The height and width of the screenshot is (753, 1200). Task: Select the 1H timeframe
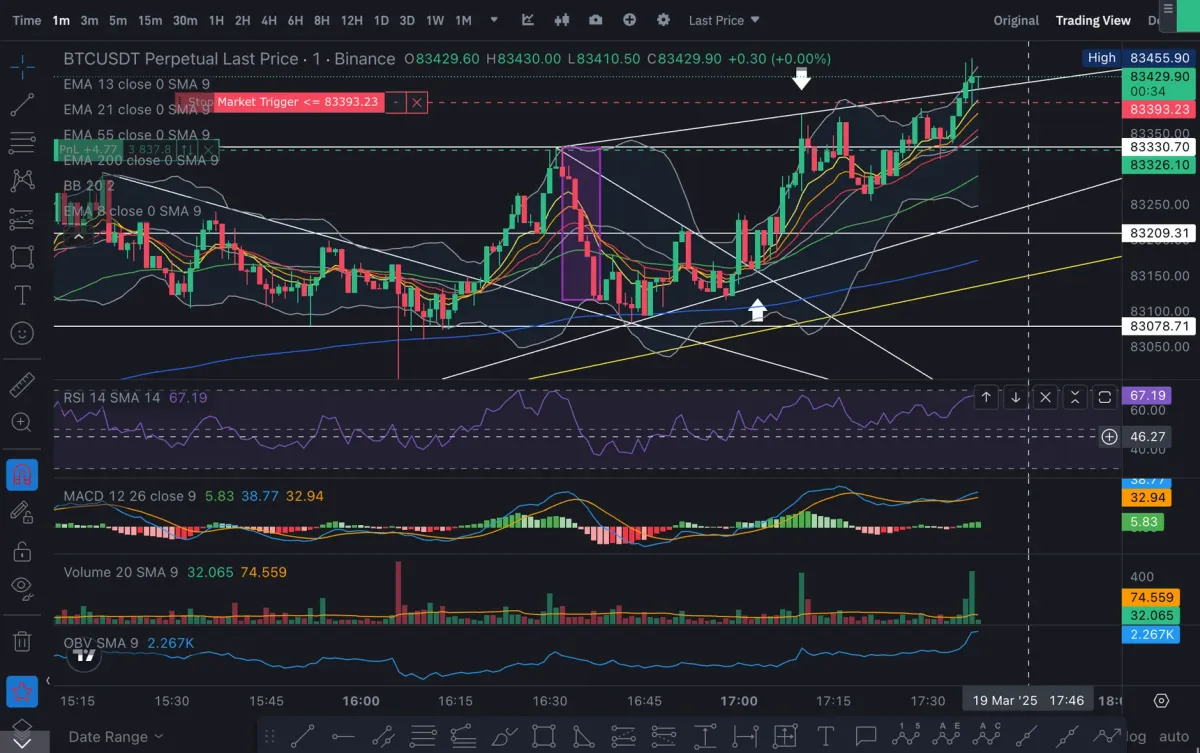pos(216,20)
